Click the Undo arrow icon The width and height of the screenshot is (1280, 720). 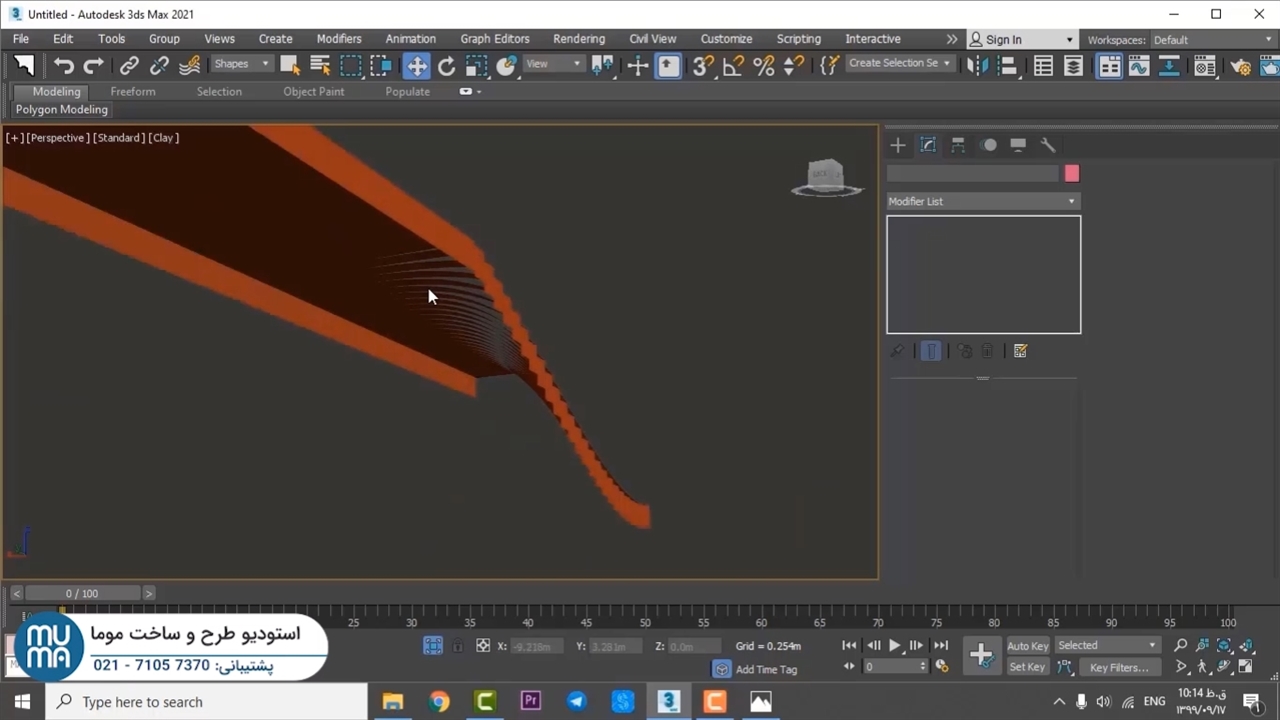(64, 66)
